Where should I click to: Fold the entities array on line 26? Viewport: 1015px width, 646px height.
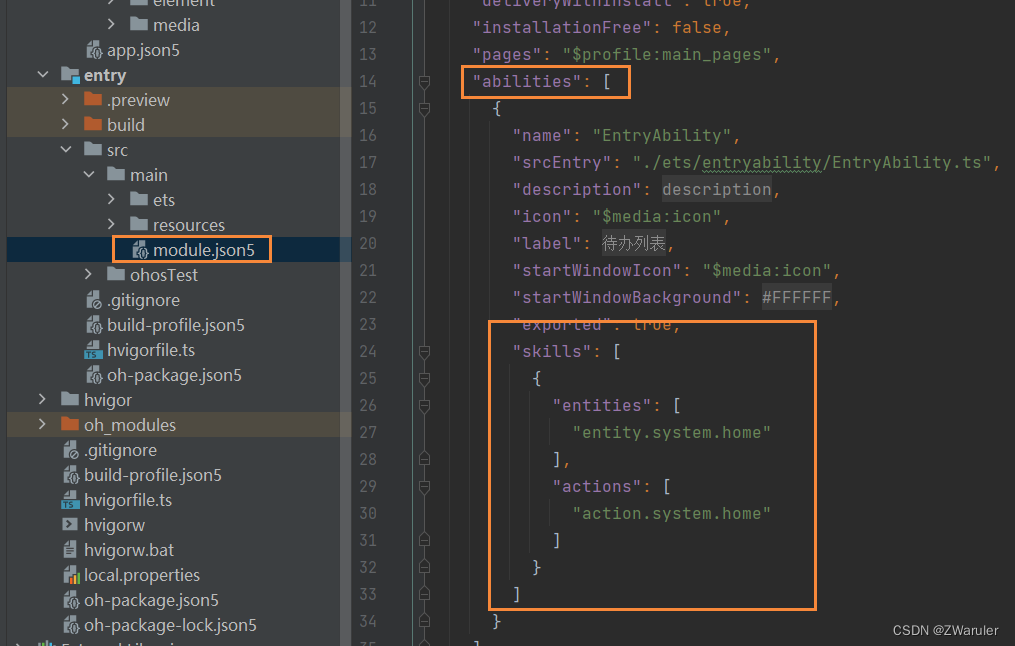click(425, 406)
